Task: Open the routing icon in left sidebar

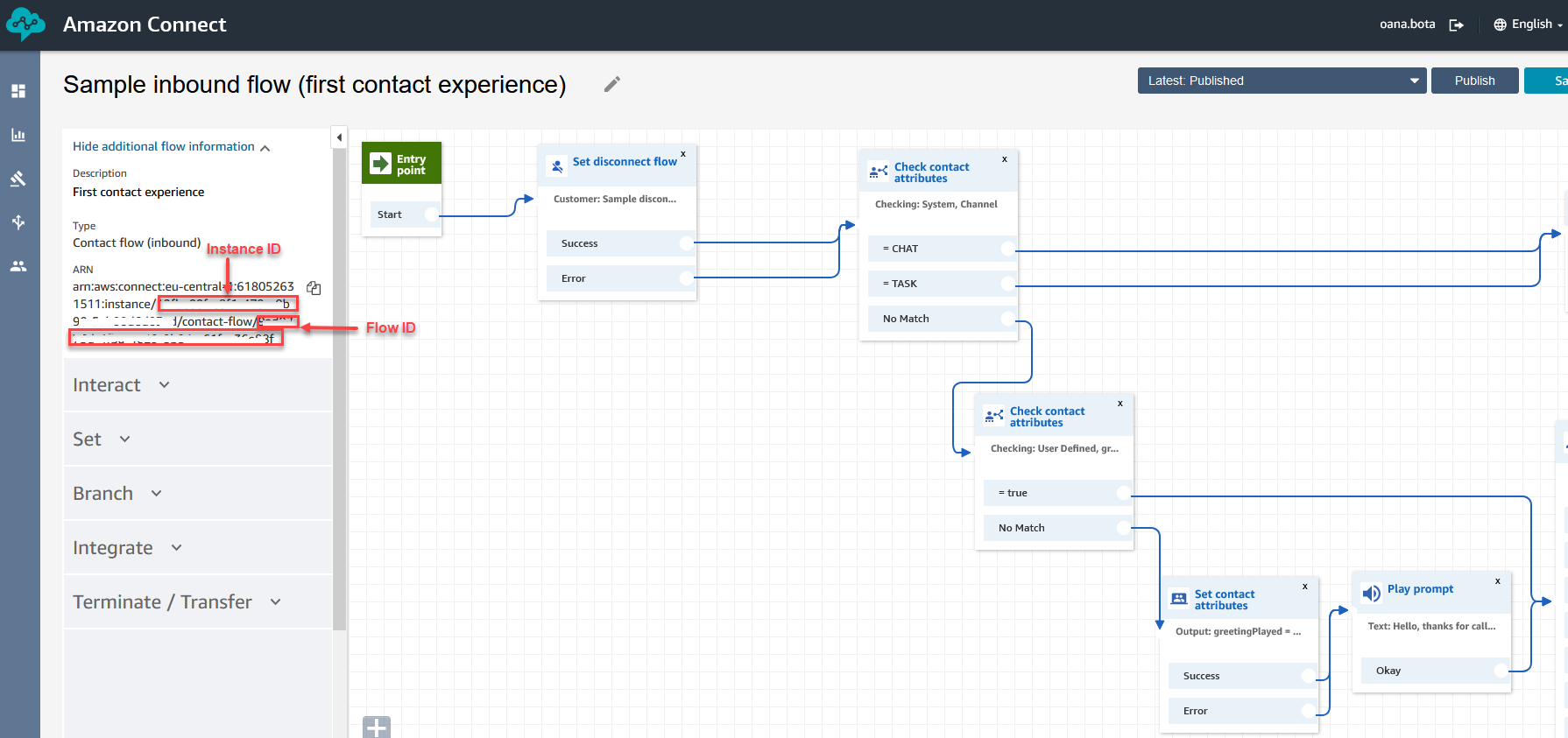Action: point(18,222)
